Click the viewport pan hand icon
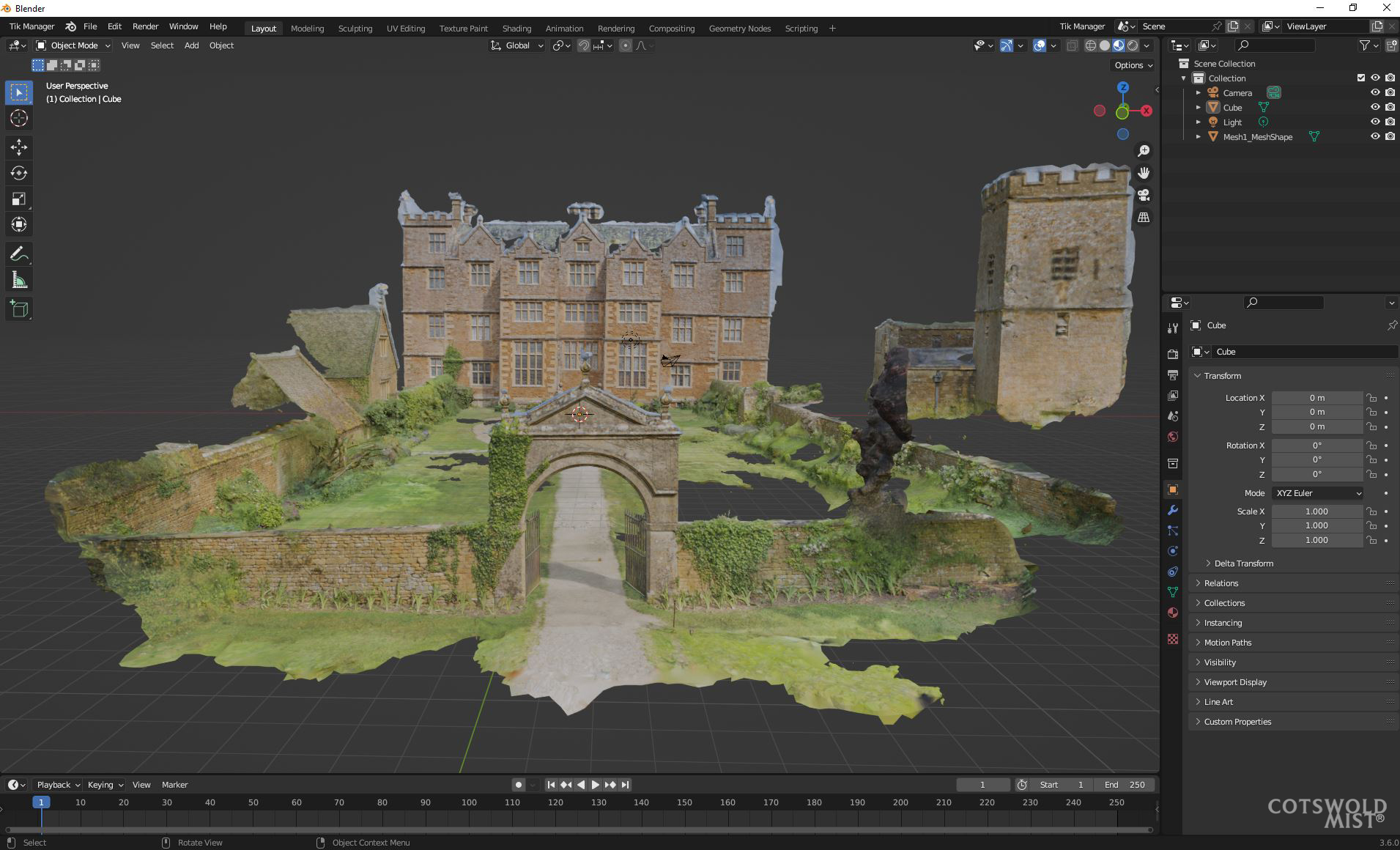The width and height of the screenshot is (1400, 850). pyautogui.click(x=1144, y=173)
